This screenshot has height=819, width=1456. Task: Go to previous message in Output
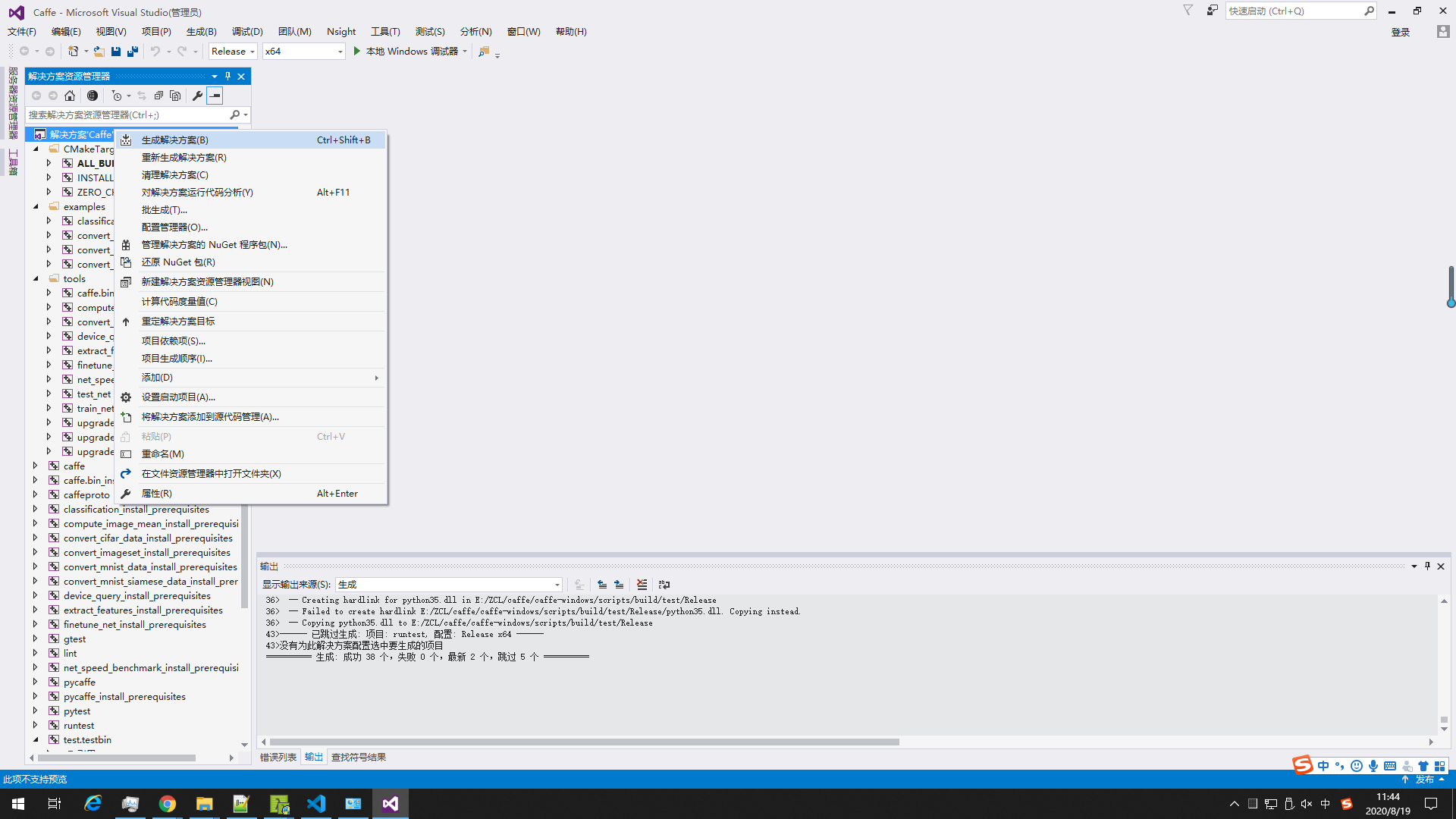602,585
